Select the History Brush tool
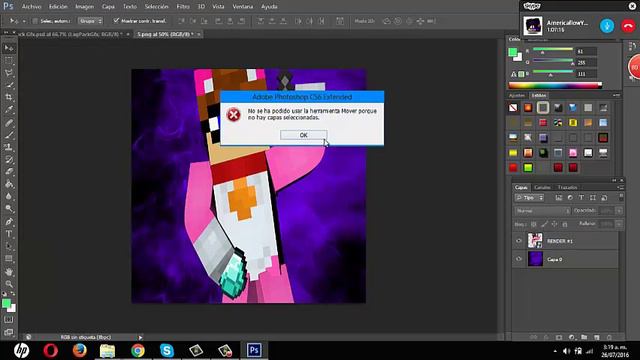 coord(9,159)
